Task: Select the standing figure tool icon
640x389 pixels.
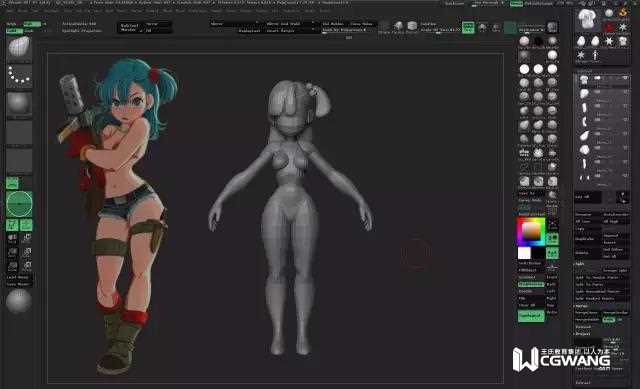Action: pos(595,55)
